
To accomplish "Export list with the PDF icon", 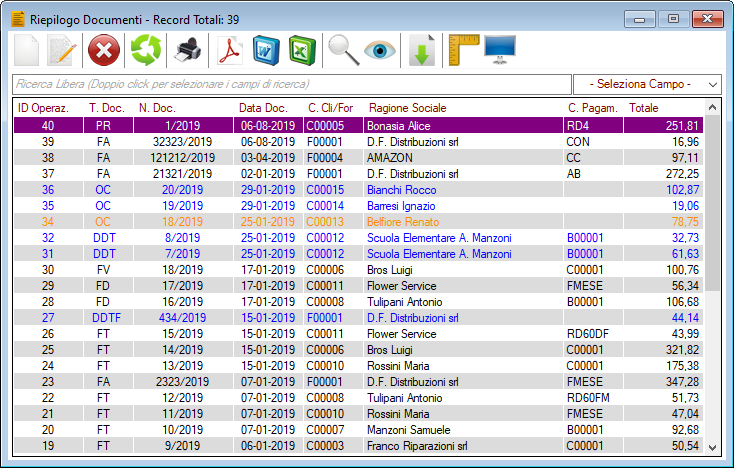I will (x=230, y=50).
